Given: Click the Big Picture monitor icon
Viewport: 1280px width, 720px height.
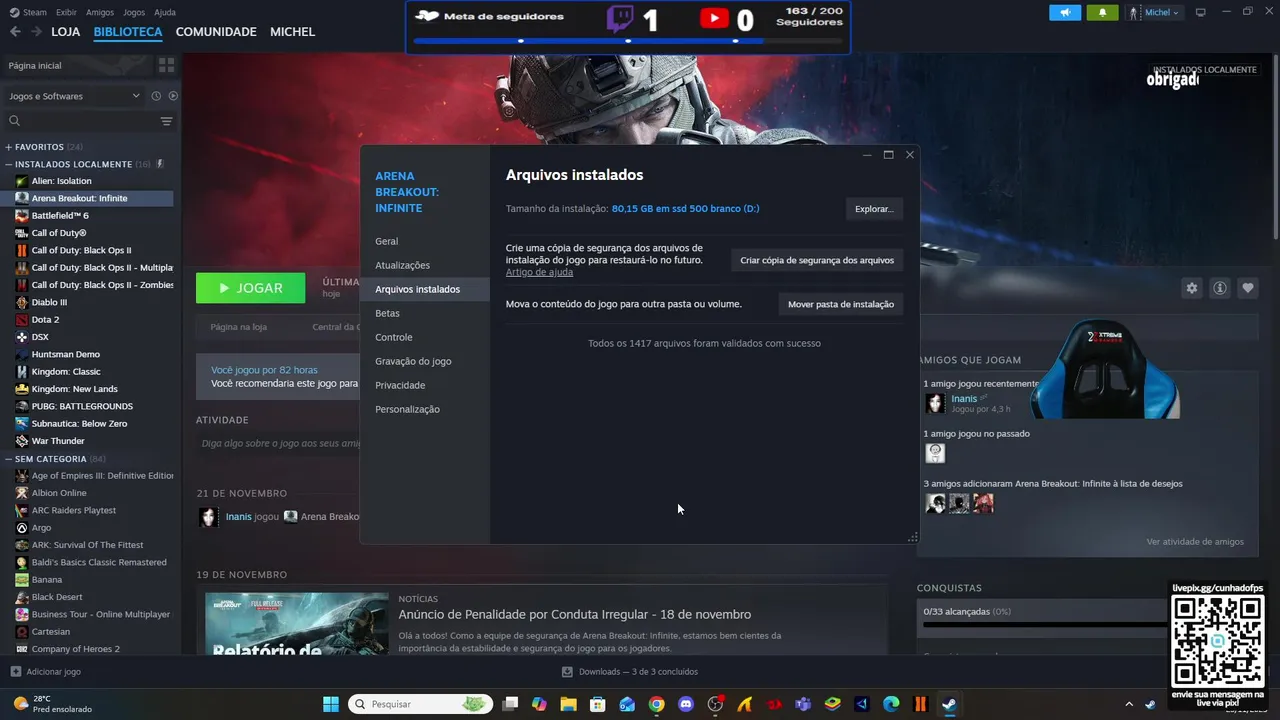Looking at the screenshot, I should click(x=1201, y=12).
